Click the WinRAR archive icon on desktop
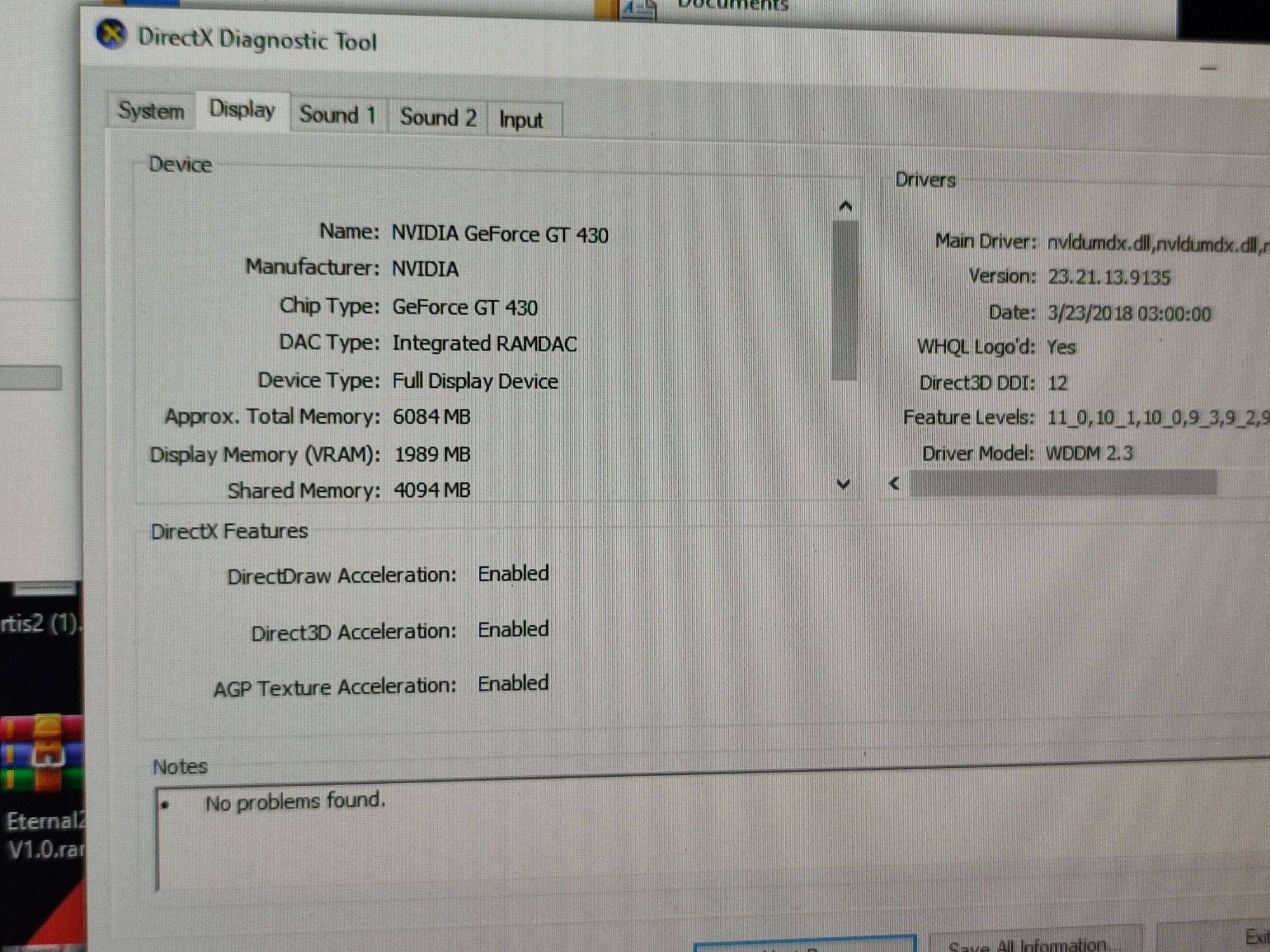 point(42,753)
